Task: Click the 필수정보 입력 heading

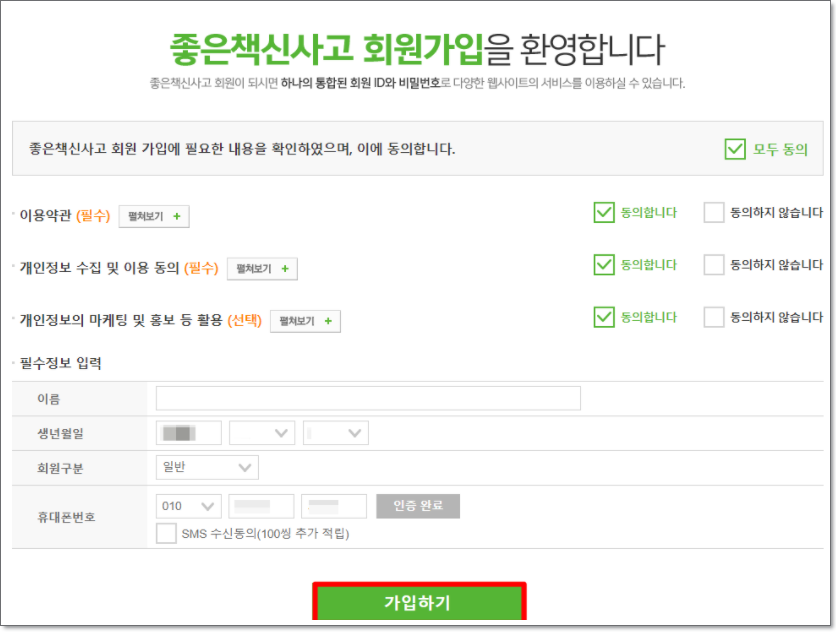Action: coord(60,363)
